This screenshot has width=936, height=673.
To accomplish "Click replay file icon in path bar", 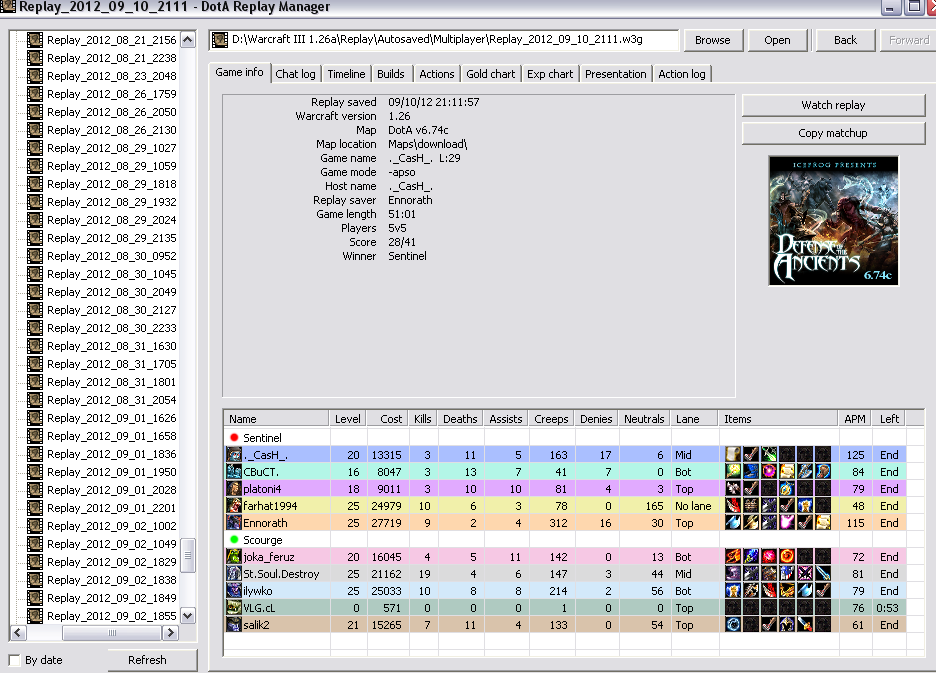I will coord(220,40).
